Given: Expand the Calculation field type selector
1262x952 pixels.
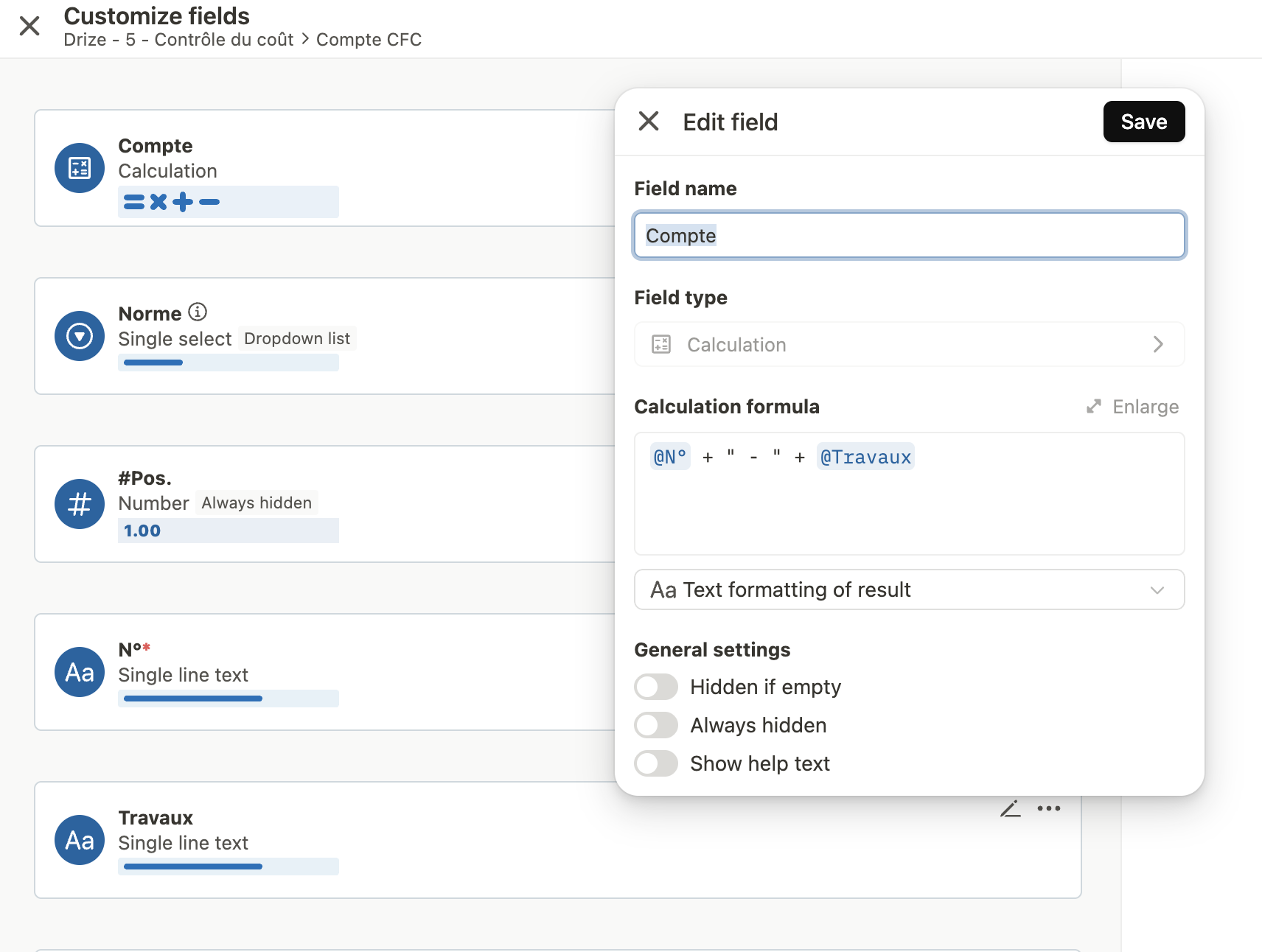Looking at the screenshot, I should tap(909, 344).
